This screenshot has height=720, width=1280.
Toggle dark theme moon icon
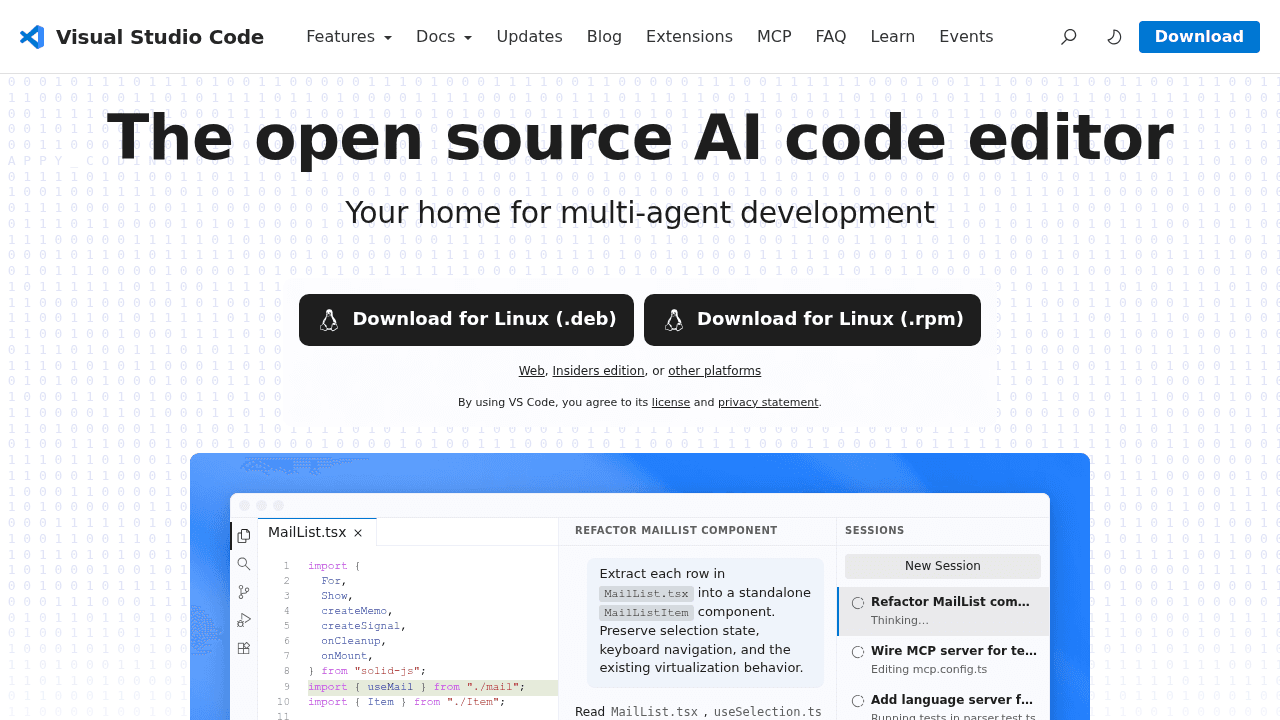point(1114,37)
